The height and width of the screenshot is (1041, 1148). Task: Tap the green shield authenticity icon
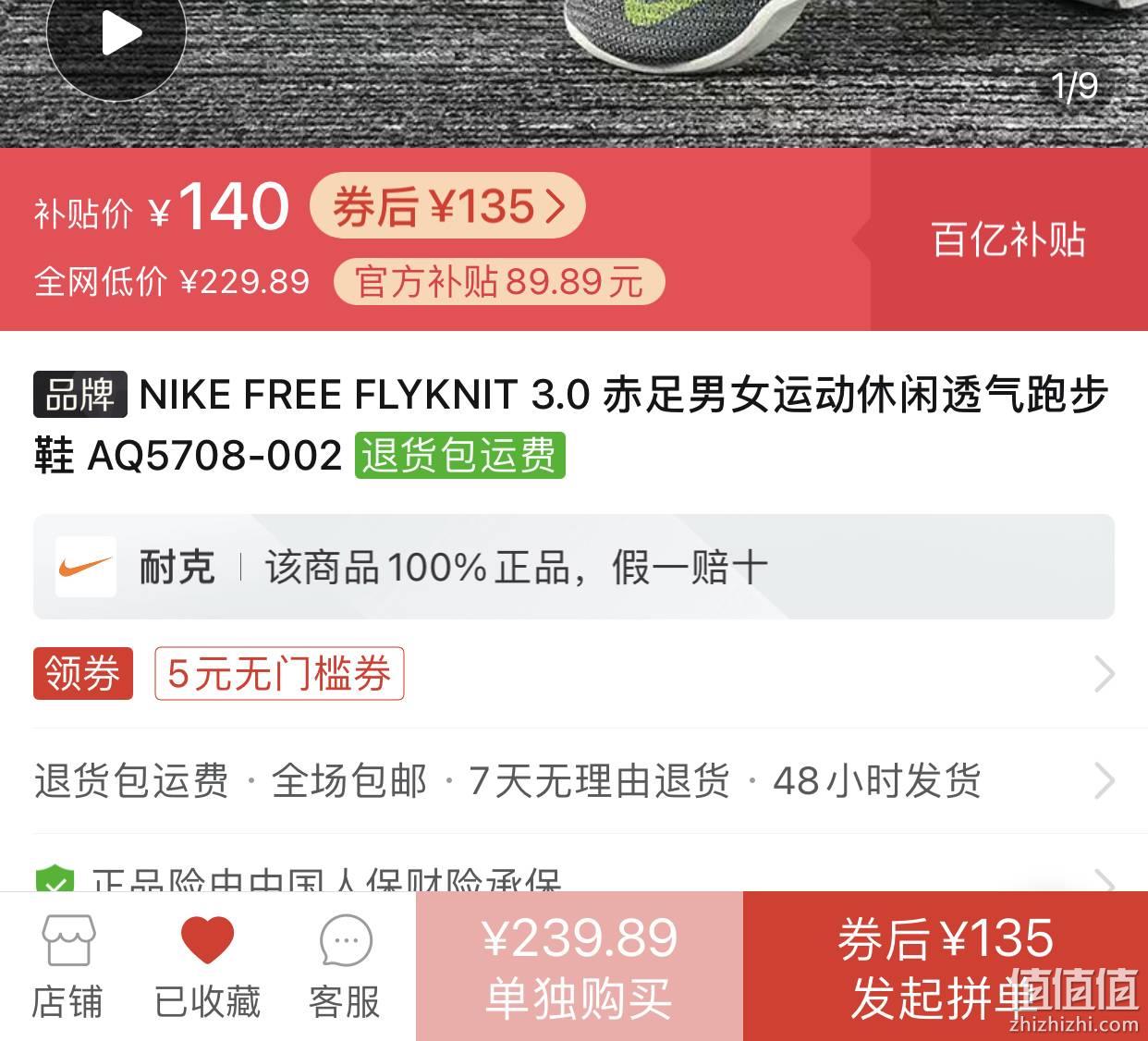click(x=55, y=880)
